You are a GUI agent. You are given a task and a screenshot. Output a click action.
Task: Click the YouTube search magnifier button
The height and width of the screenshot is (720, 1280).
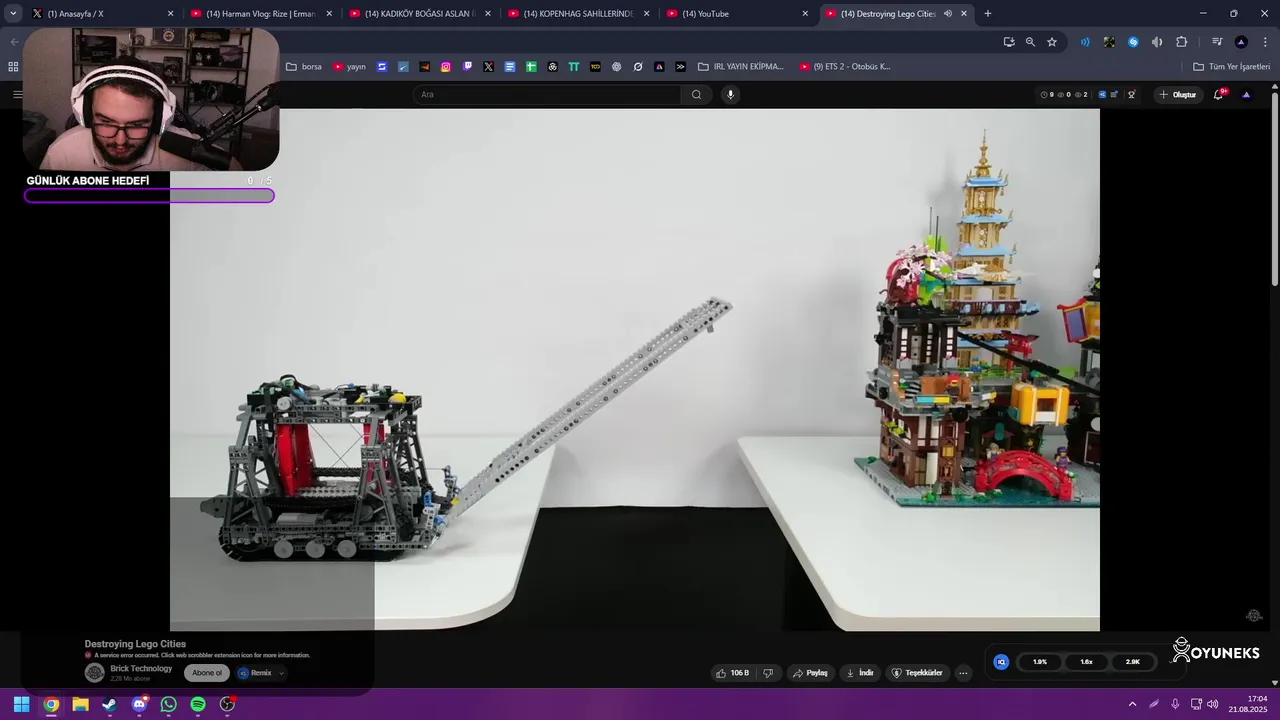pos(697,95)
